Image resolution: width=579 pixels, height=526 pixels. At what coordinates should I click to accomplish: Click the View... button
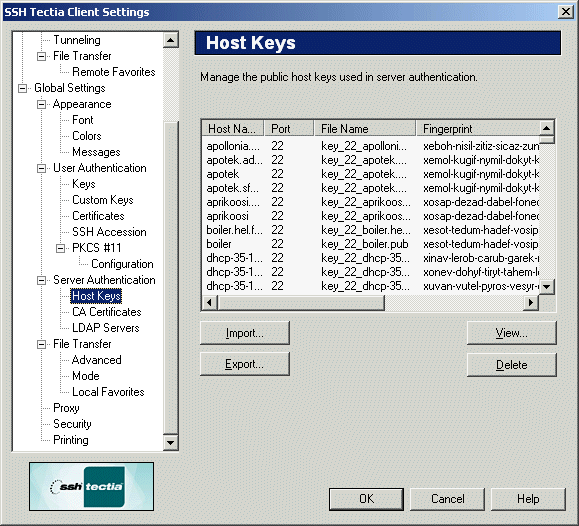[x=512, y=333]
